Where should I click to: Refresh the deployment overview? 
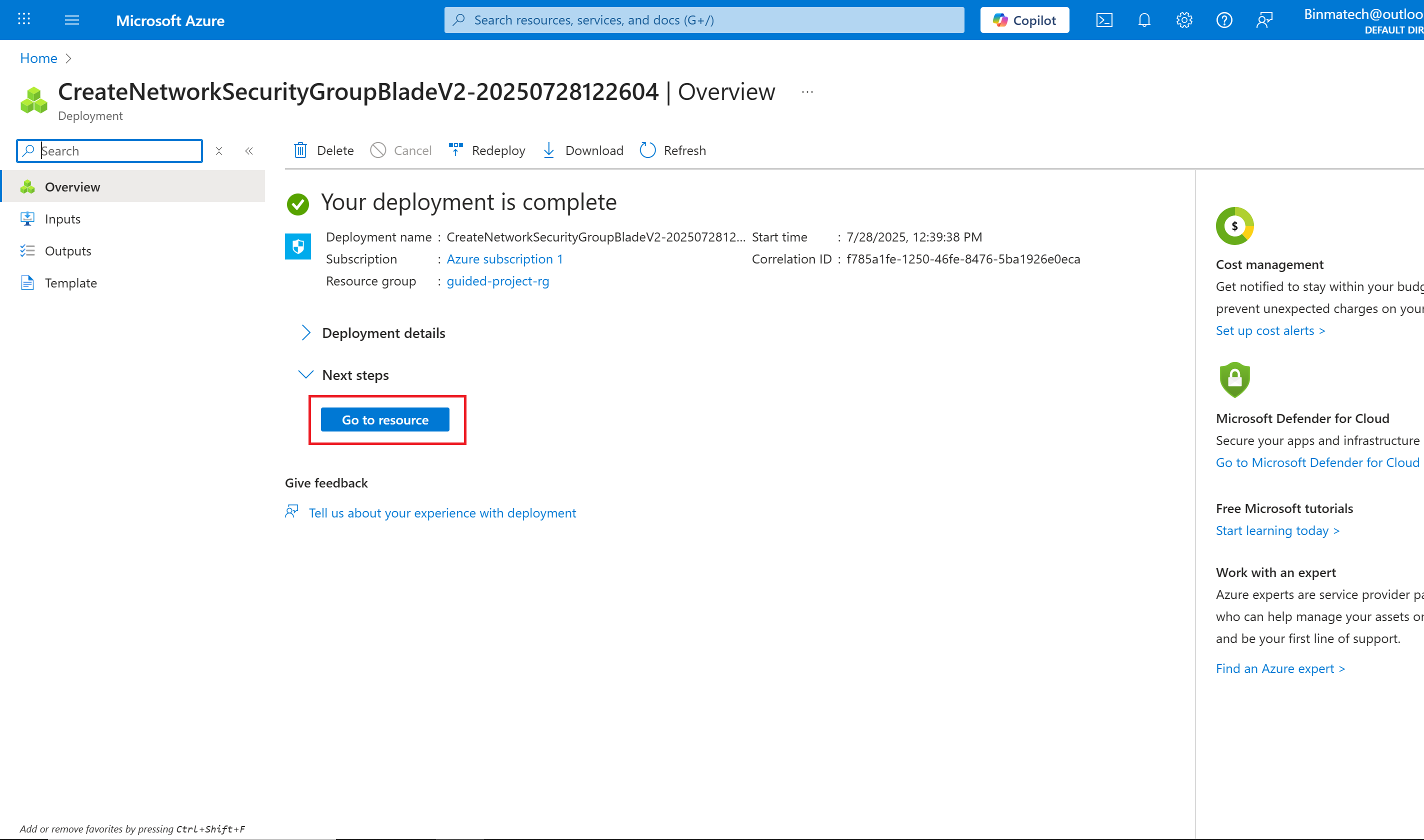click(673, 150)
